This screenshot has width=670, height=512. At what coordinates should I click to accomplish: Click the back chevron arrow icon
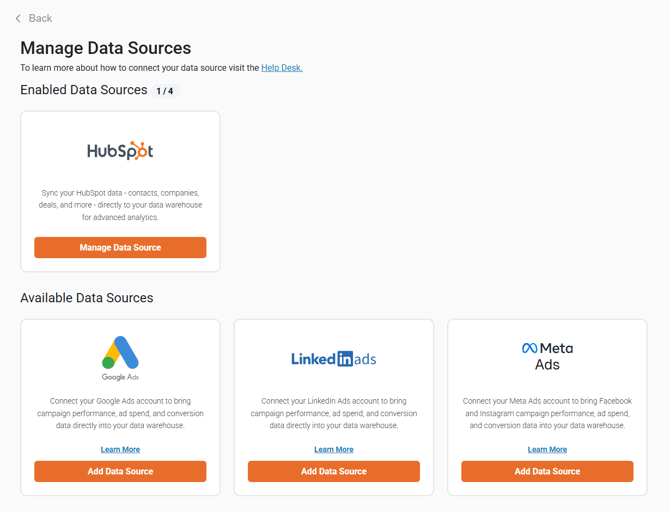pyautogui.click(x=18, y=18)
